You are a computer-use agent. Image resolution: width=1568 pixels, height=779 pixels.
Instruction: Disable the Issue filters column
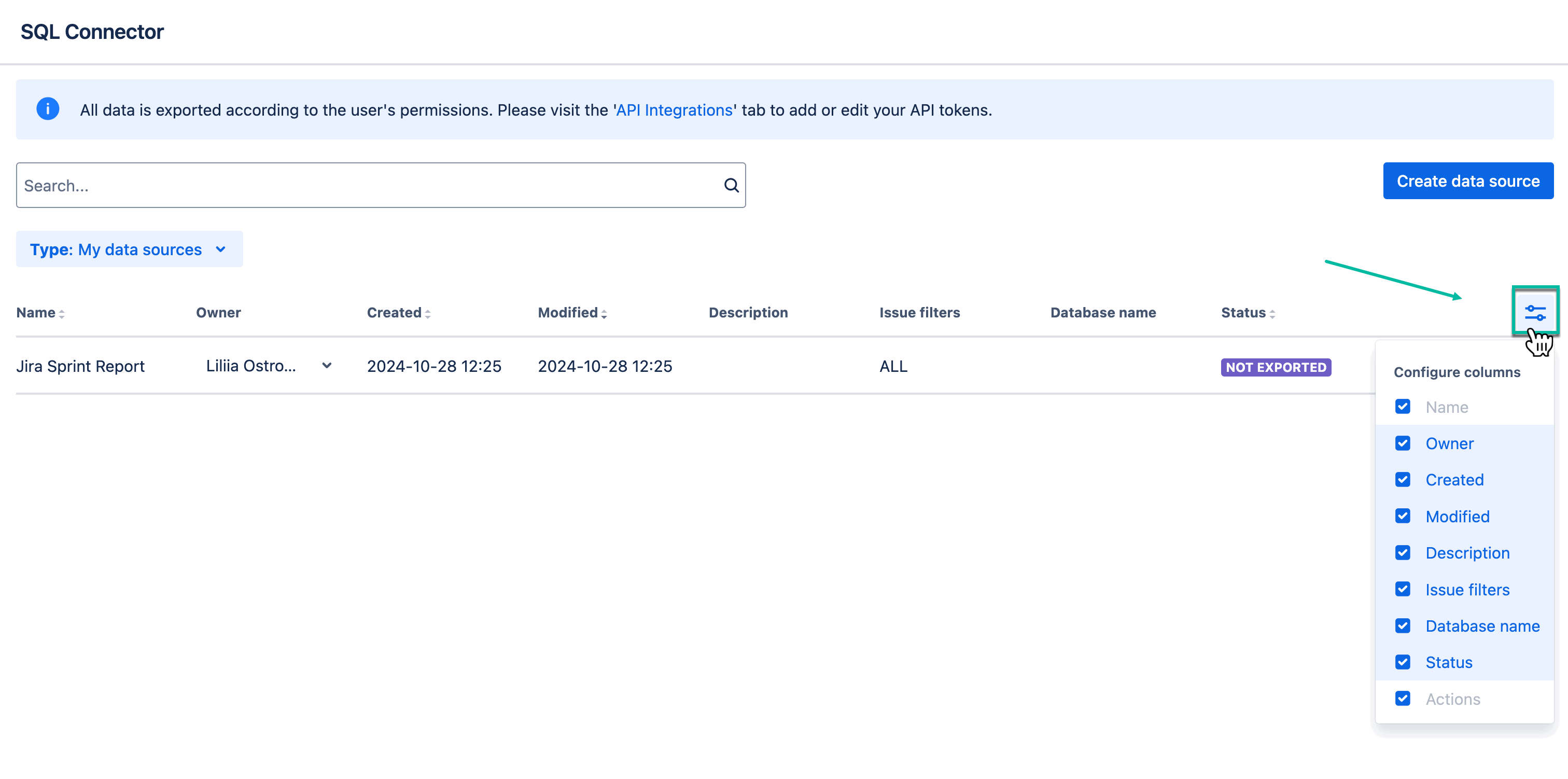tap(1403, 589)
